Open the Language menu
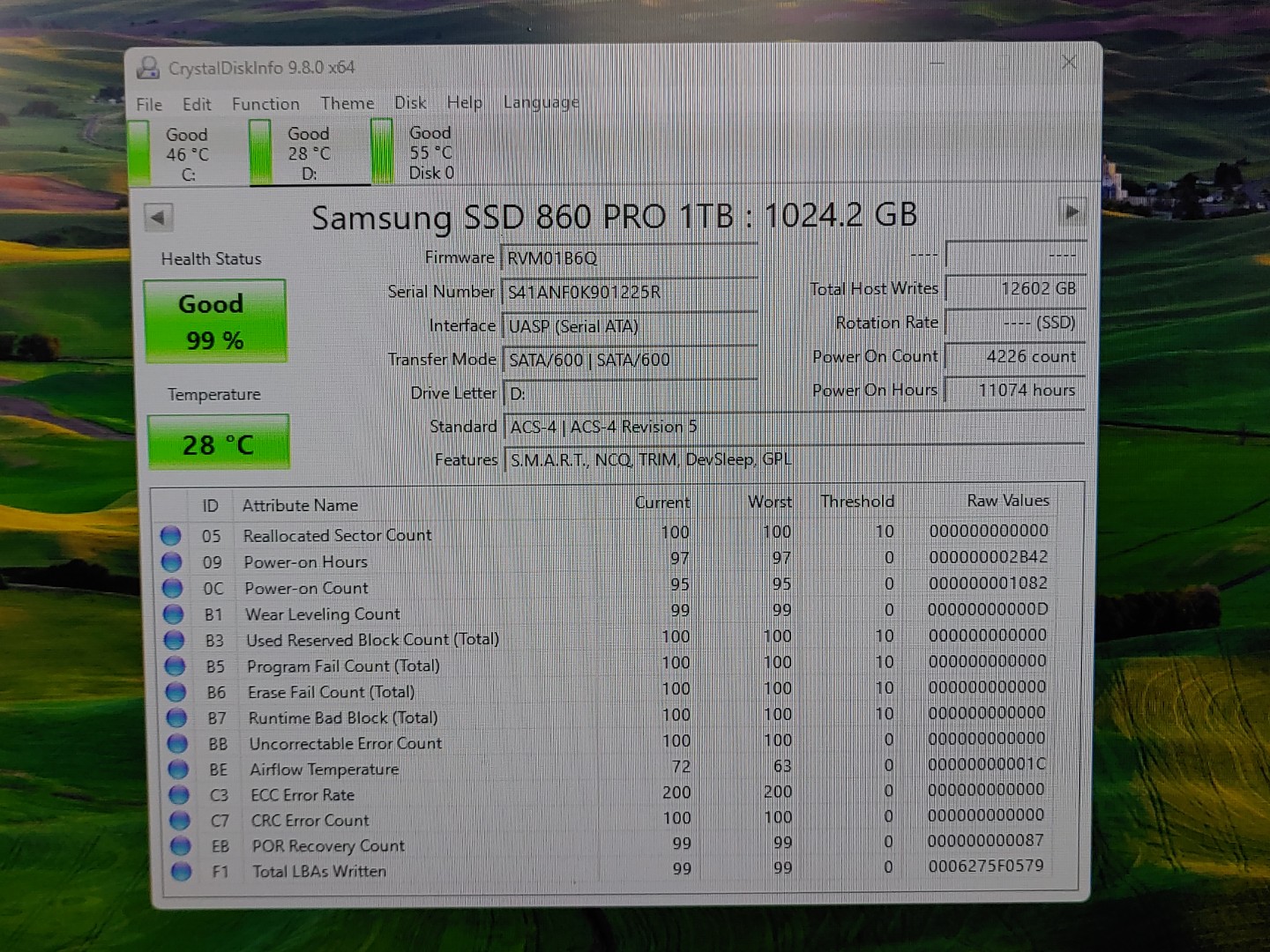1270x952 pixels. coord(542,102)
